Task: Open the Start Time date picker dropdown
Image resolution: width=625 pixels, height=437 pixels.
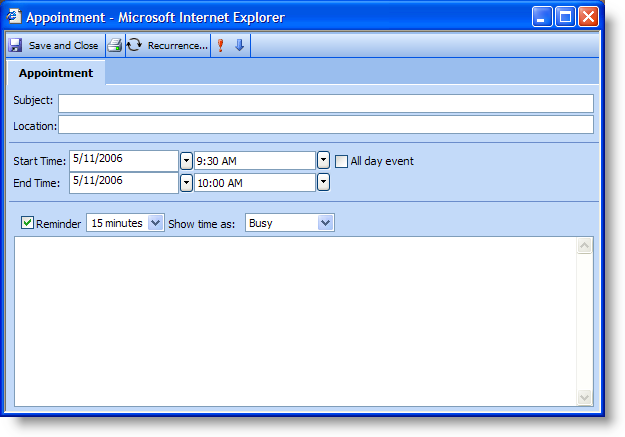Action: [x=186, y=161]
